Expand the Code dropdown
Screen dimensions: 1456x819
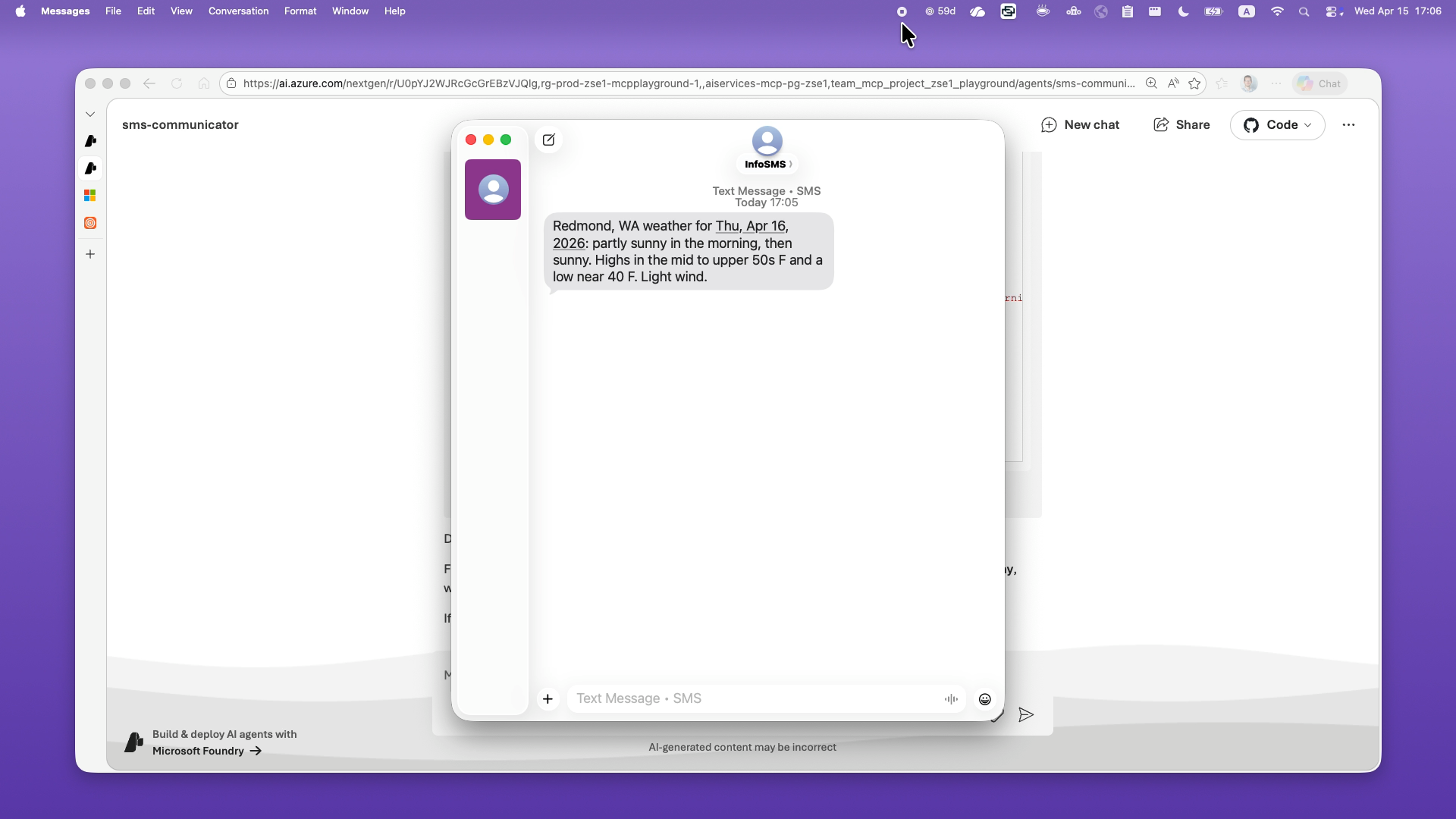(1277, 125)
